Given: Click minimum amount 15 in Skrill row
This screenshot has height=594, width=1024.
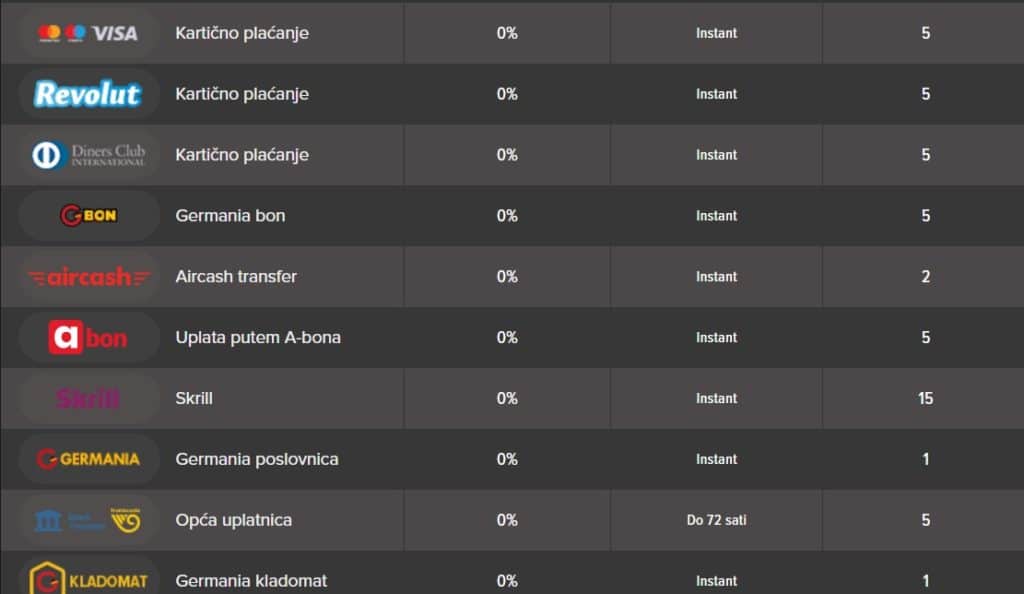Looking at the screenshot, I should 925,398.
